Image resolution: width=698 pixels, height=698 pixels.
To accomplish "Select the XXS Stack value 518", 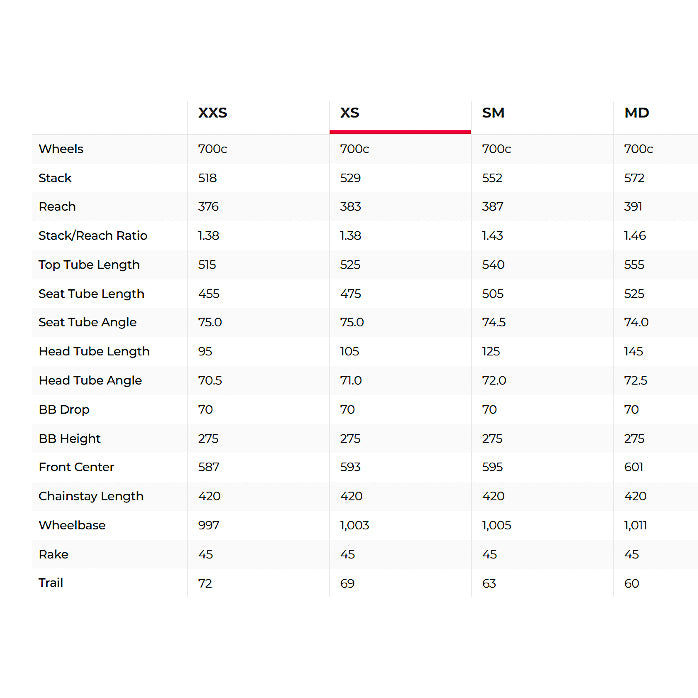I will 208,178.
